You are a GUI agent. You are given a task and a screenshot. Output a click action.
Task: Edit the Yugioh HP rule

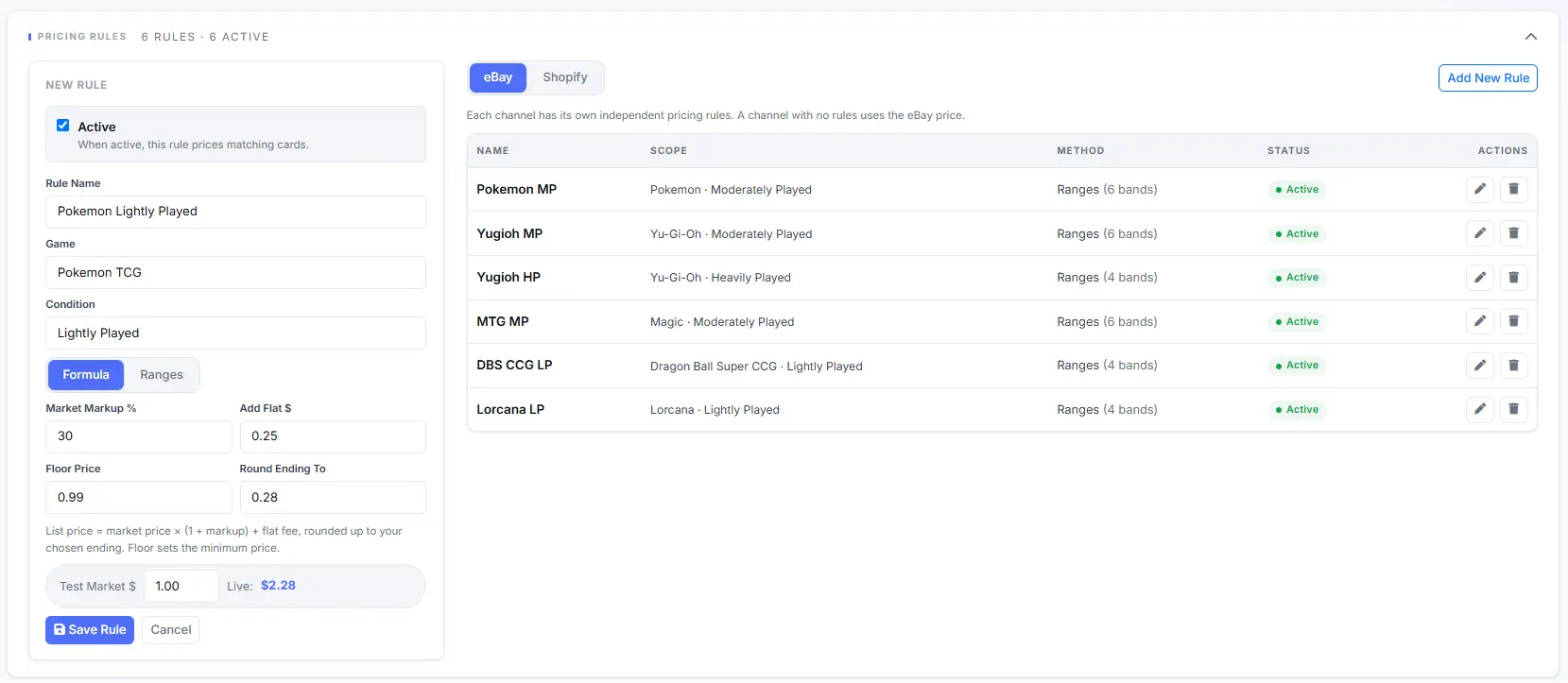pos(1480,277)
